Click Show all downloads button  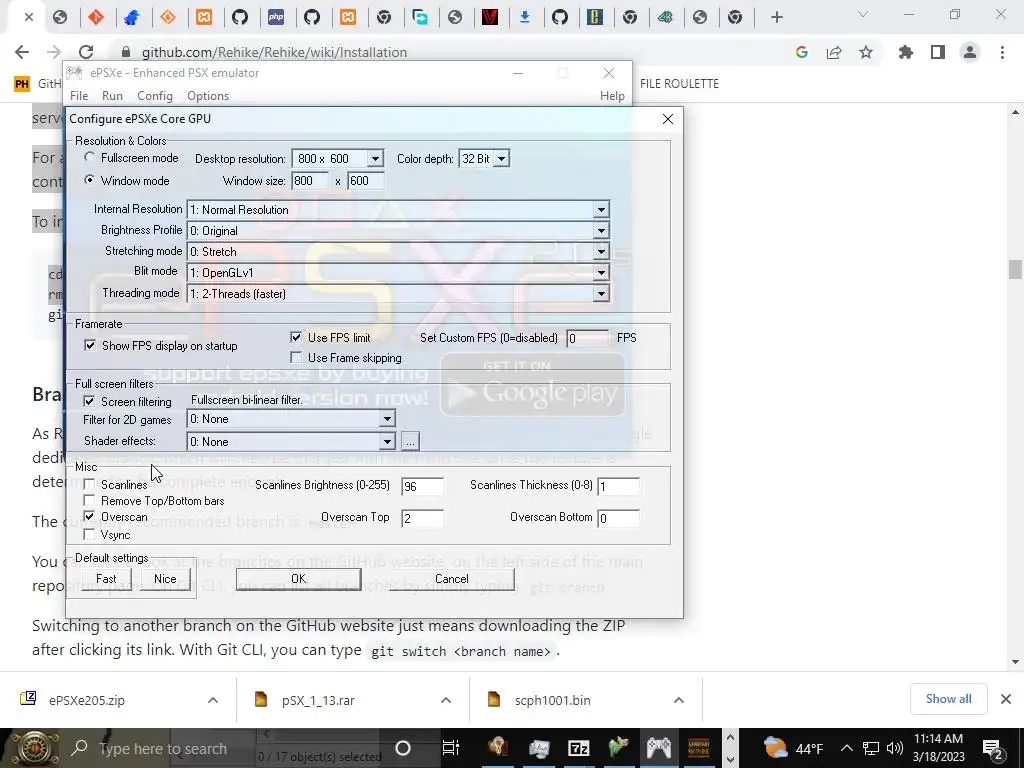pyautogui.click(x=948, y=699)
